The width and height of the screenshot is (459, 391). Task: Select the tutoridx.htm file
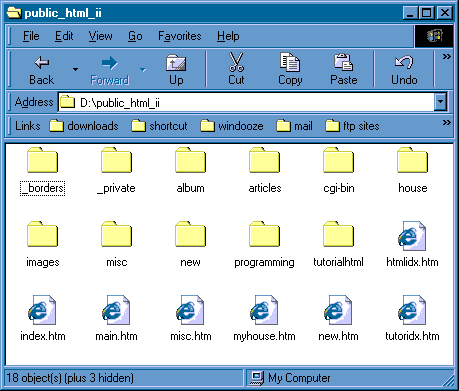tap(413, 319)
